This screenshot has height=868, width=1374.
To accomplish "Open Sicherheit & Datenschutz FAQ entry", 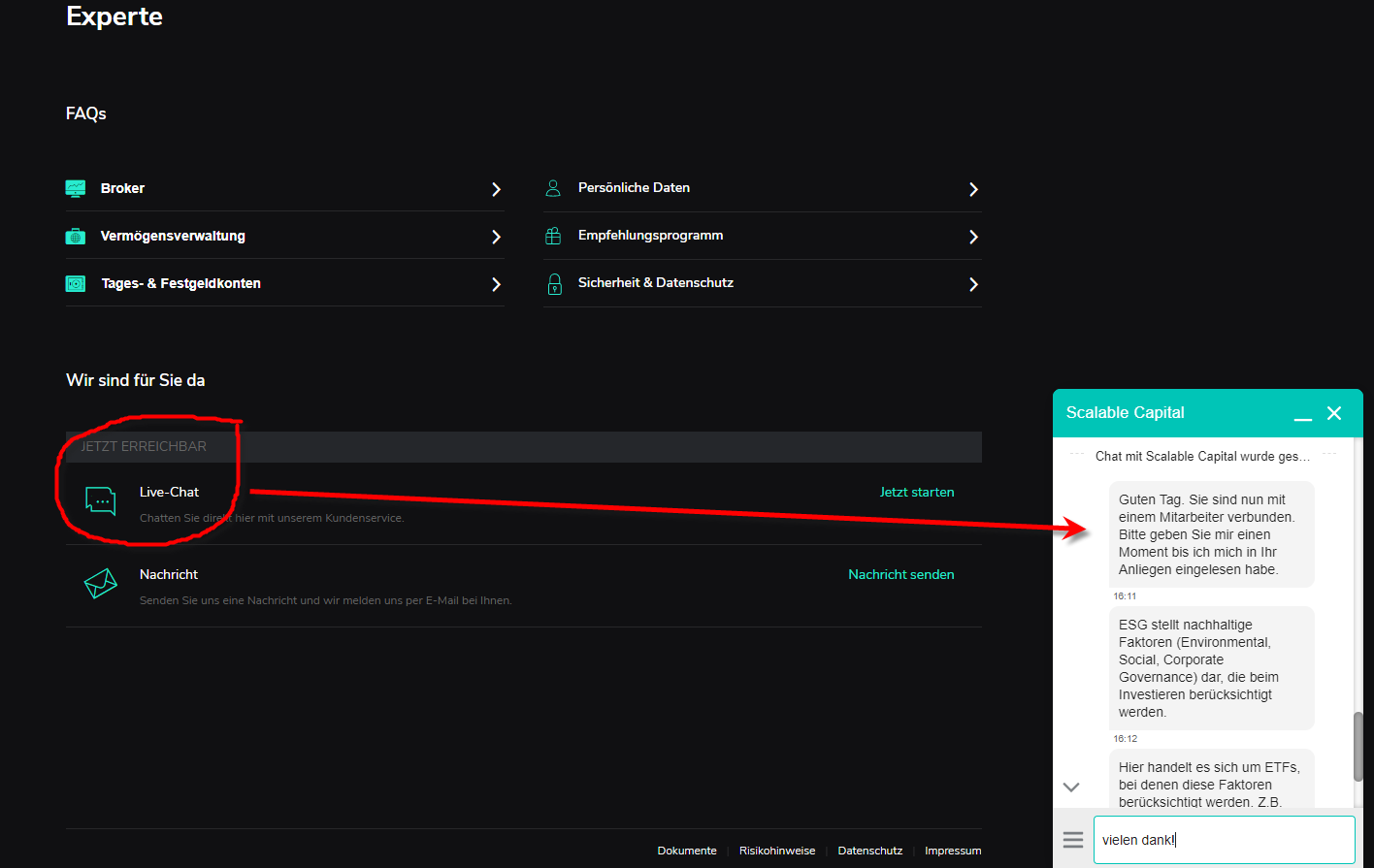I will (x=763, y=283).
